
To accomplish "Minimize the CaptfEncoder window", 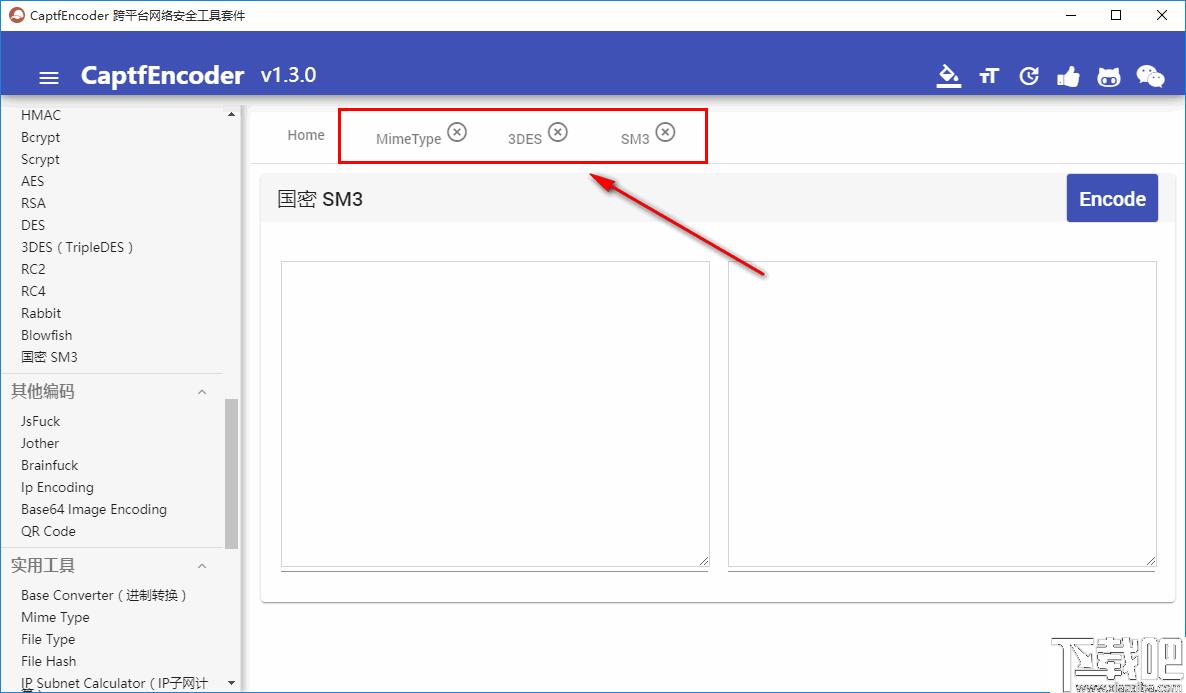I will click(x=1071, y=15).
